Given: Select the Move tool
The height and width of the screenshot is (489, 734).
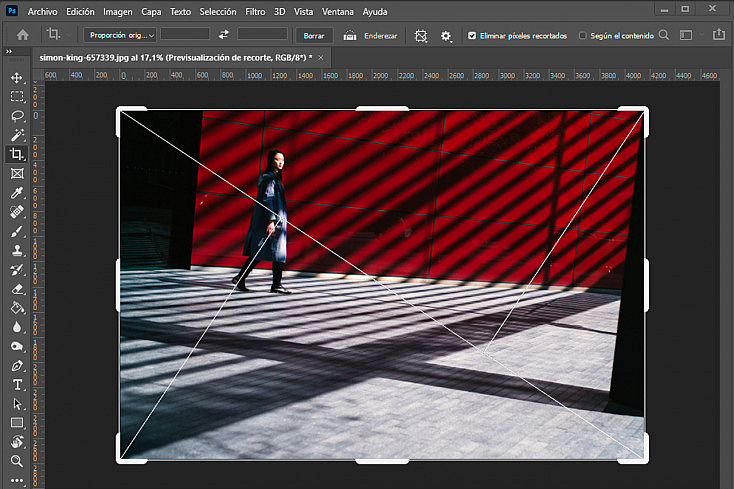Looking at the screenshot, I should pyautogui.click(x=17, y=78).
